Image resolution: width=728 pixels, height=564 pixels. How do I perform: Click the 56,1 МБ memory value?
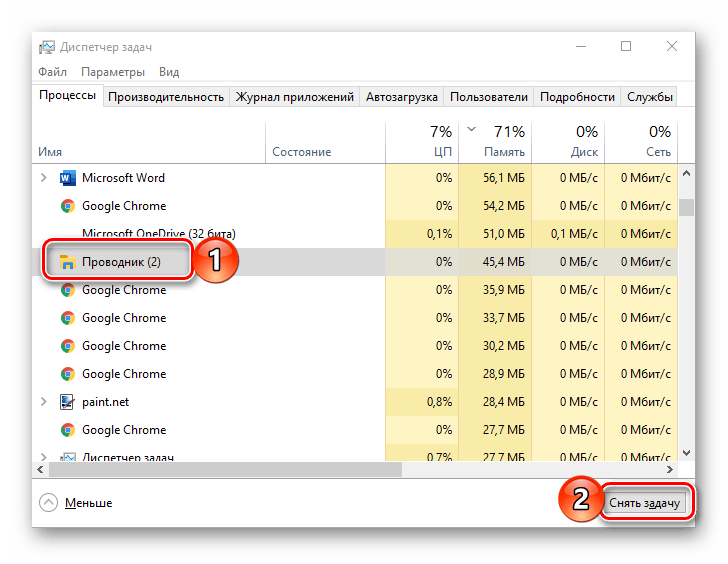coord(503,178)
